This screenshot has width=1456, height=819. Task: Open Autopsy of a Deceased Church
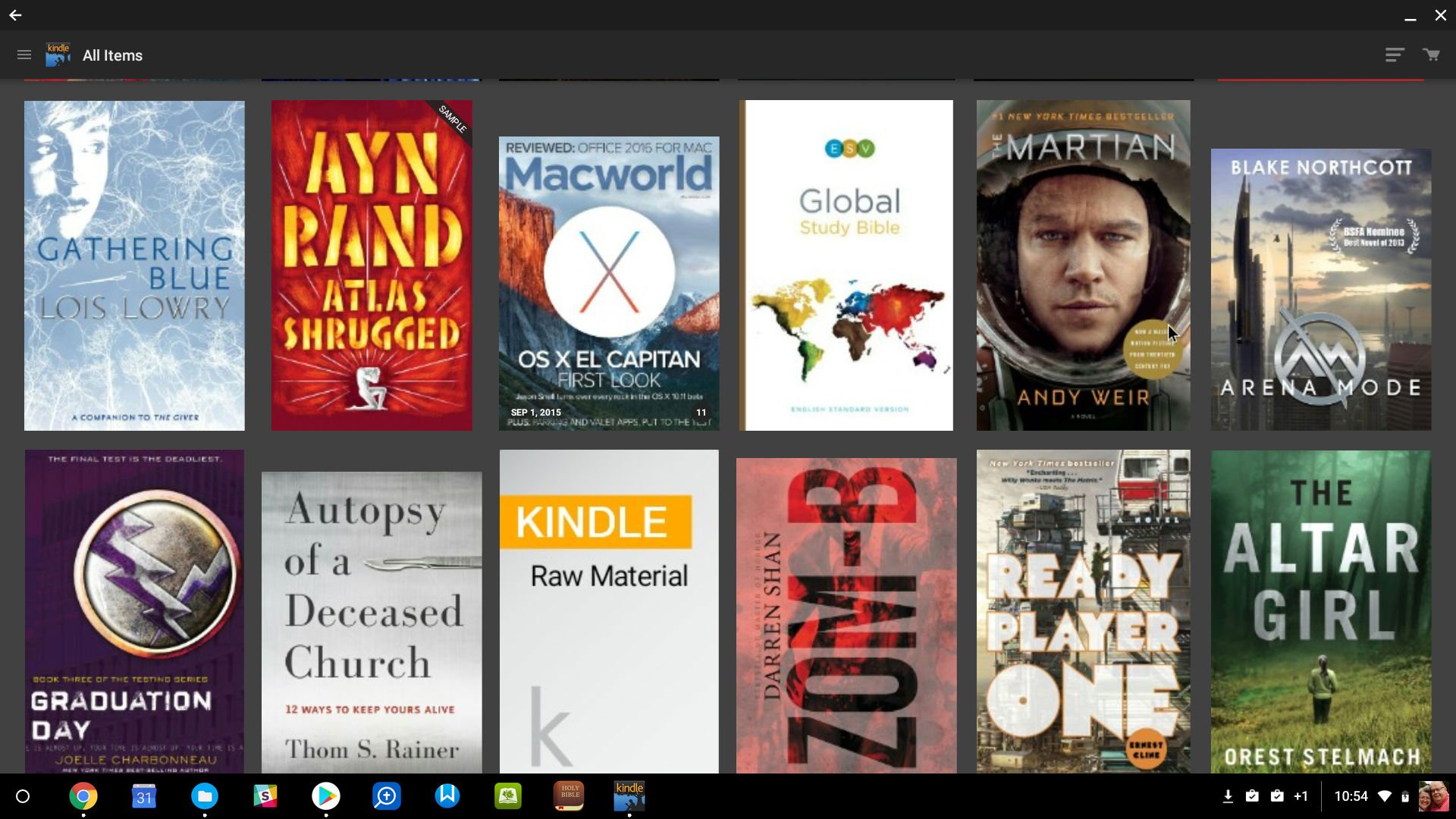(372, 623)
